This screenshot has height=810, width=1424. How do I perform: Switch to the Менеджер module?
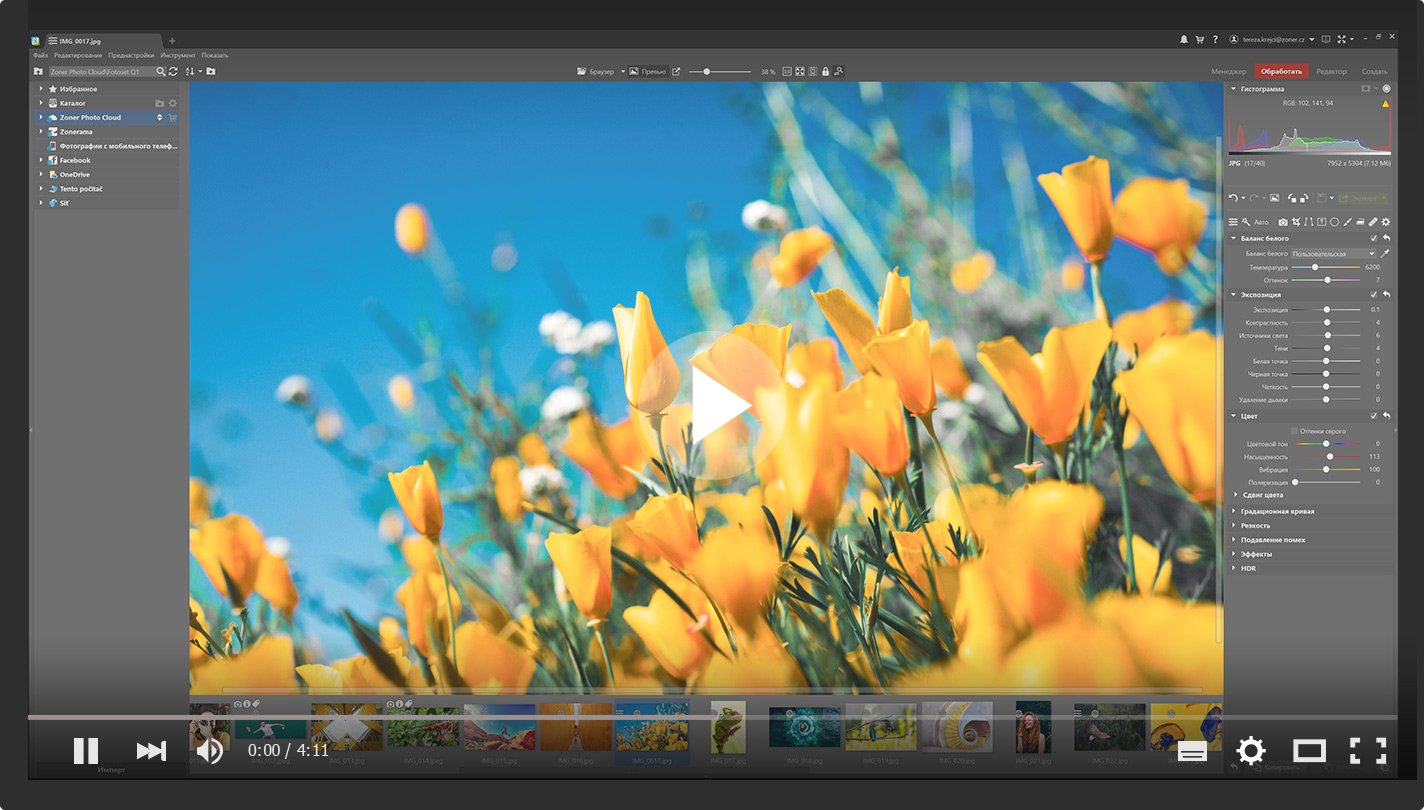pyautogui.click(x=1229, y=72)
